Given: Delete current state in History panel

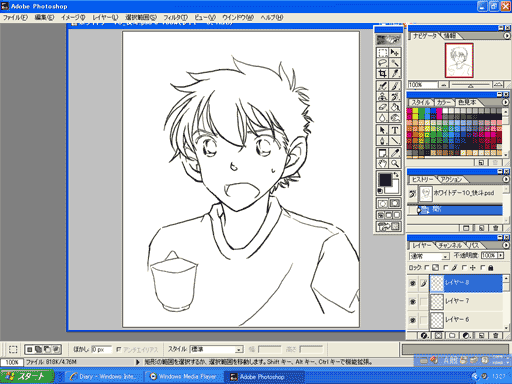Looking at the screenshot, I should click(496, 228).
